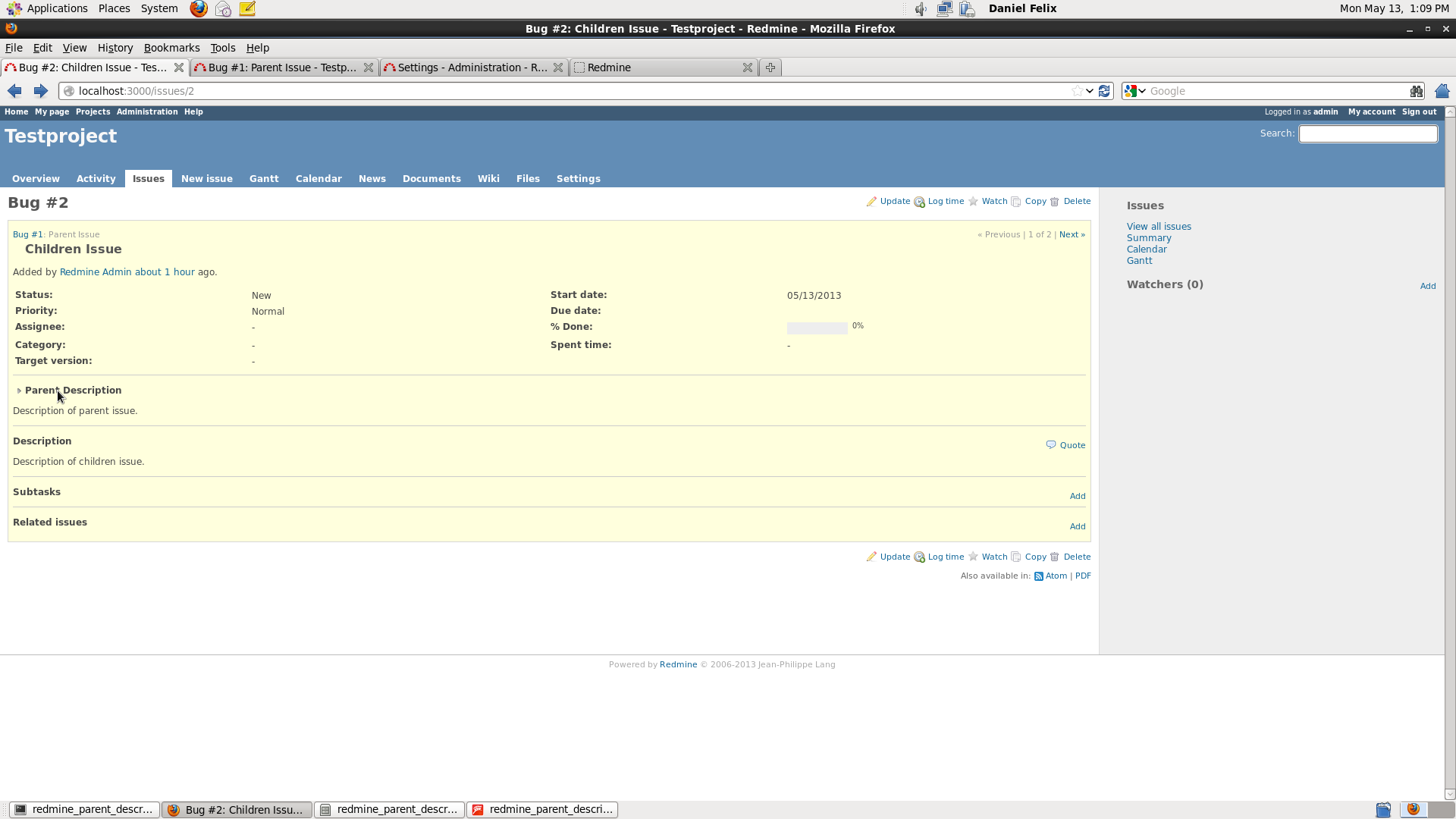The image size is (1456, 819).
Task: Click the View all issues link
Action: click(1159, 227)
